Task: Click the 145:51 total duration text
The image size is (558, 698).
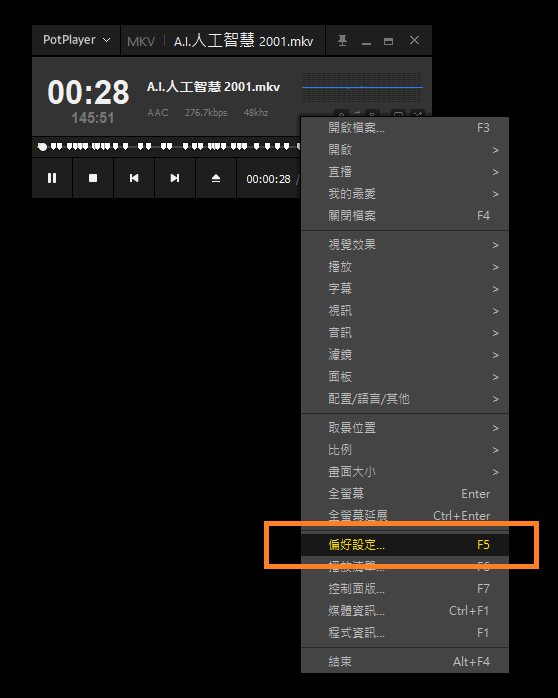Action: 93,118
